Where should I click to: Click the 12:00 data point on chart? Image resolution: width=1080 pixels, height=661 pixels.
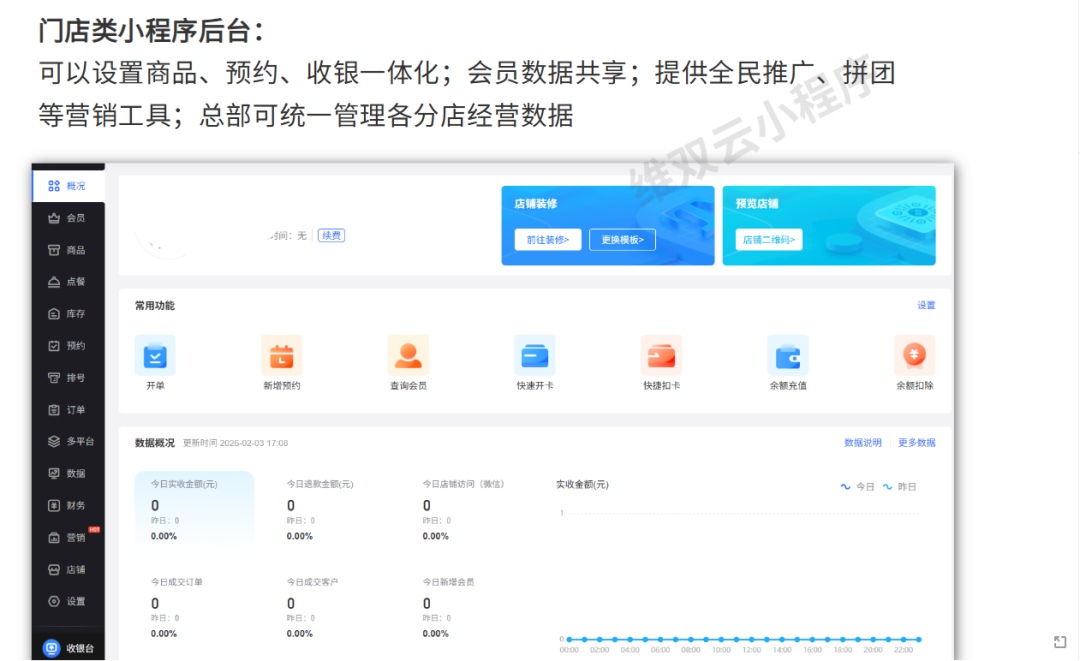point(751,640)
